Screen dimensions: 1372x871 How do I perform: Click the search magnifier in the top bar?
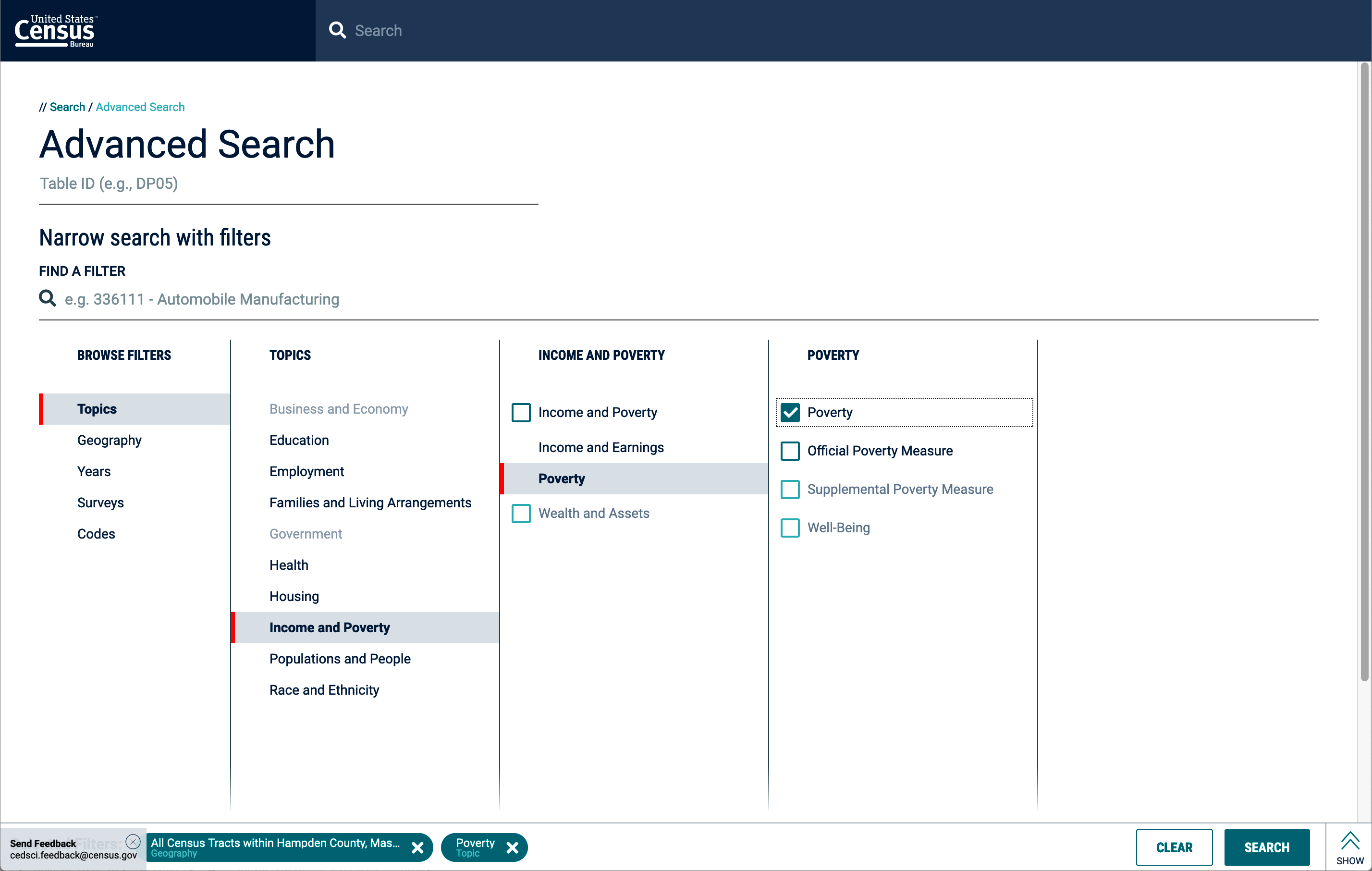click(337, 30)
